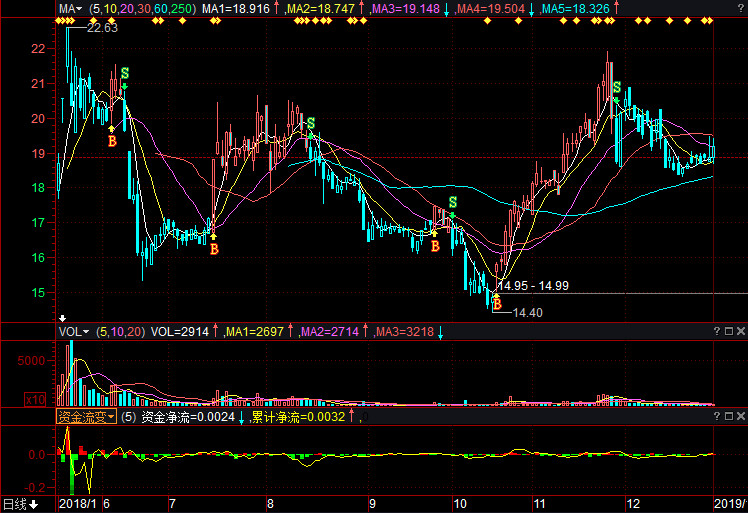The image size is (748, 513).
Task: Click the help icon on 资金流变 panel
Action: (x=717, y=416)
